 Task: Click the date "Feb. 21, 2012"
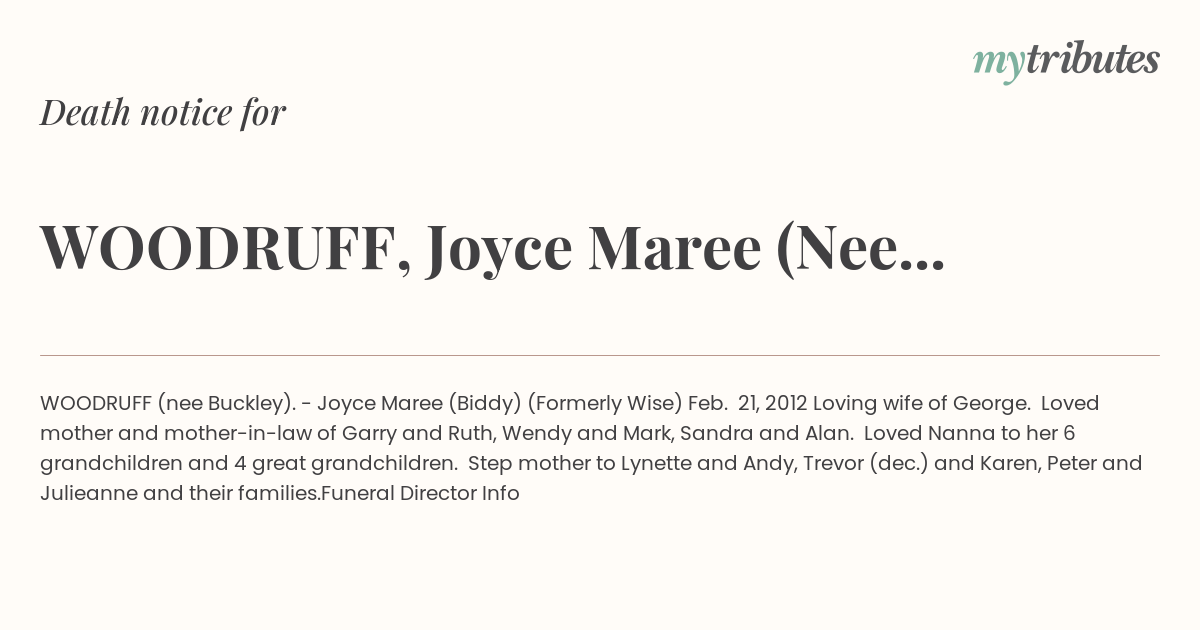(747, 404)
